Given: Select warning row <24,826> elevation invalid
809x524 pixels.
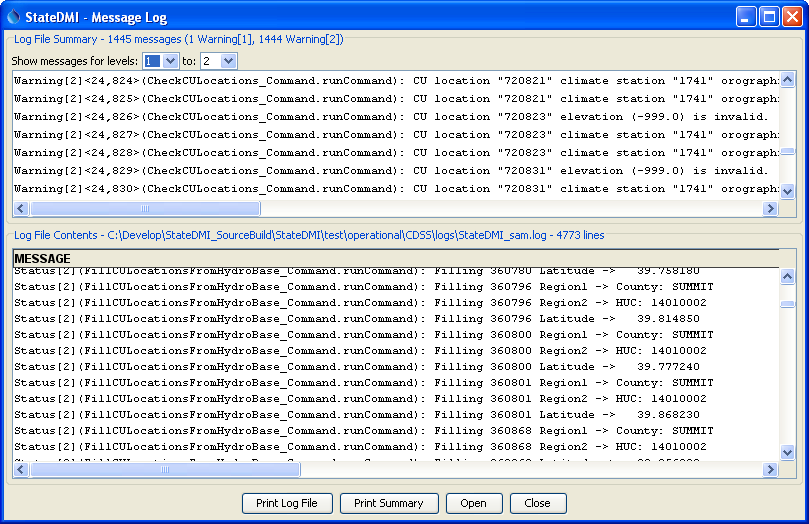Looking at the screenshot, I should [x=396, y=117].
